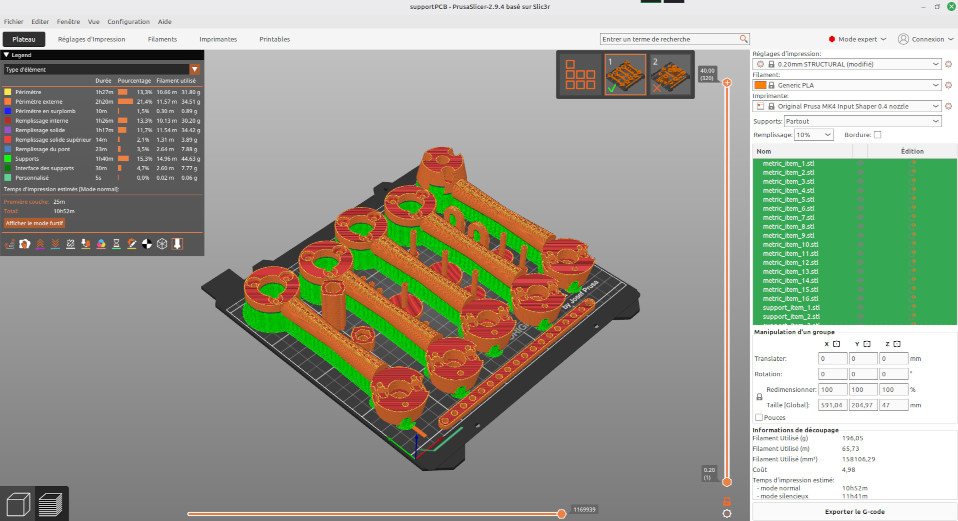This screenshot has height=521, width=958.
Task: Toggle deretractions icon with downward arrows
Action: pos(56,244)
